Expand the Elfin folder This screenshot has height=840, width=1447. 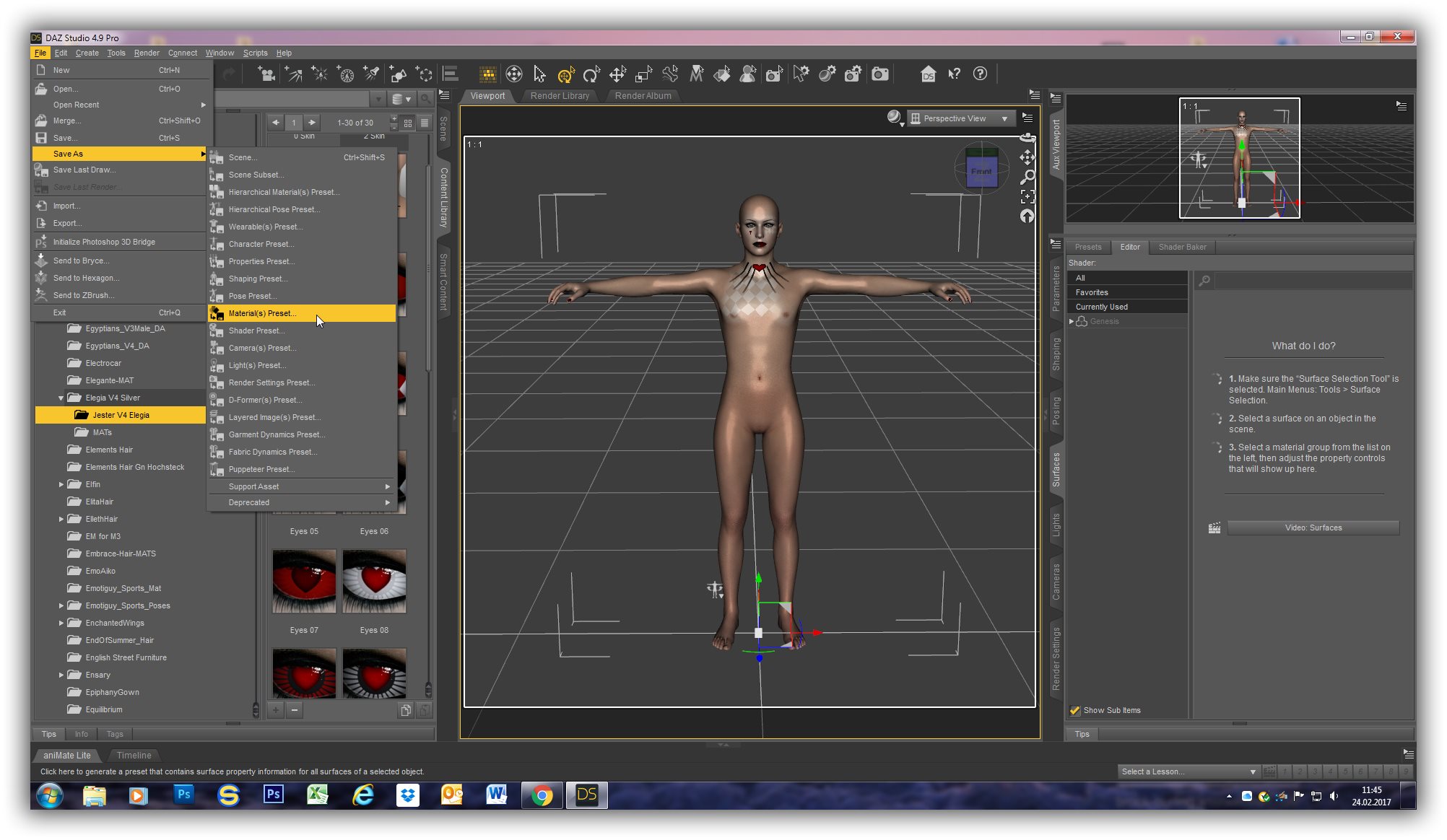pos(61,485)
